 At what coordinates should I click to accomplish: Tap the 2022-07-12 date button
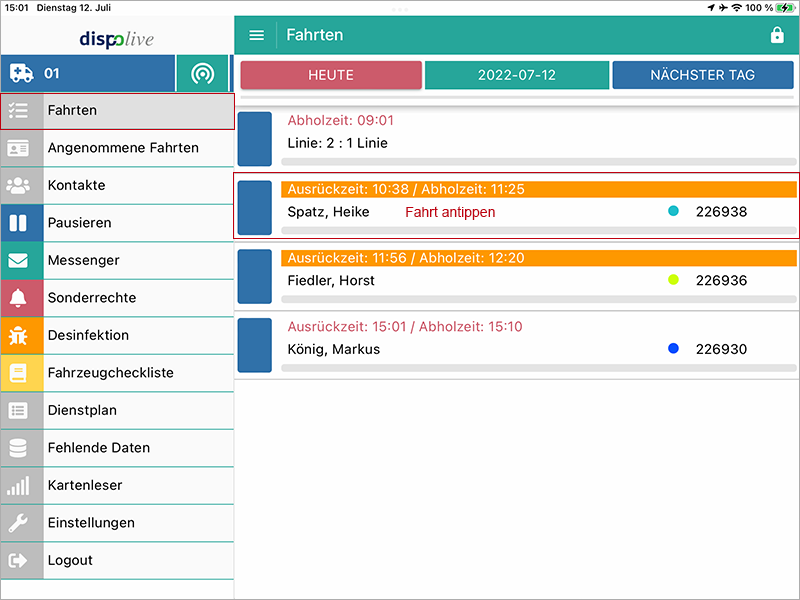coord(517,75)
